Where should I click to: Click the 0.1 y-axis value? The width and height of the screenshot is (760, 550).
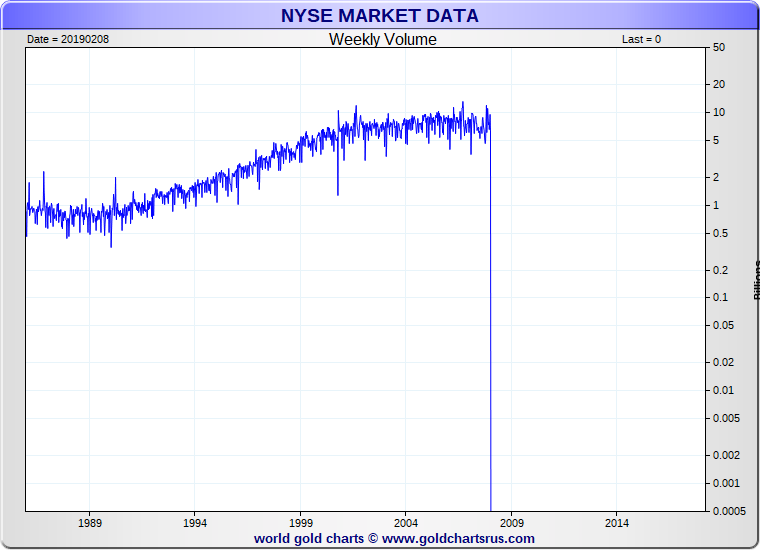(x=721, y=298)
